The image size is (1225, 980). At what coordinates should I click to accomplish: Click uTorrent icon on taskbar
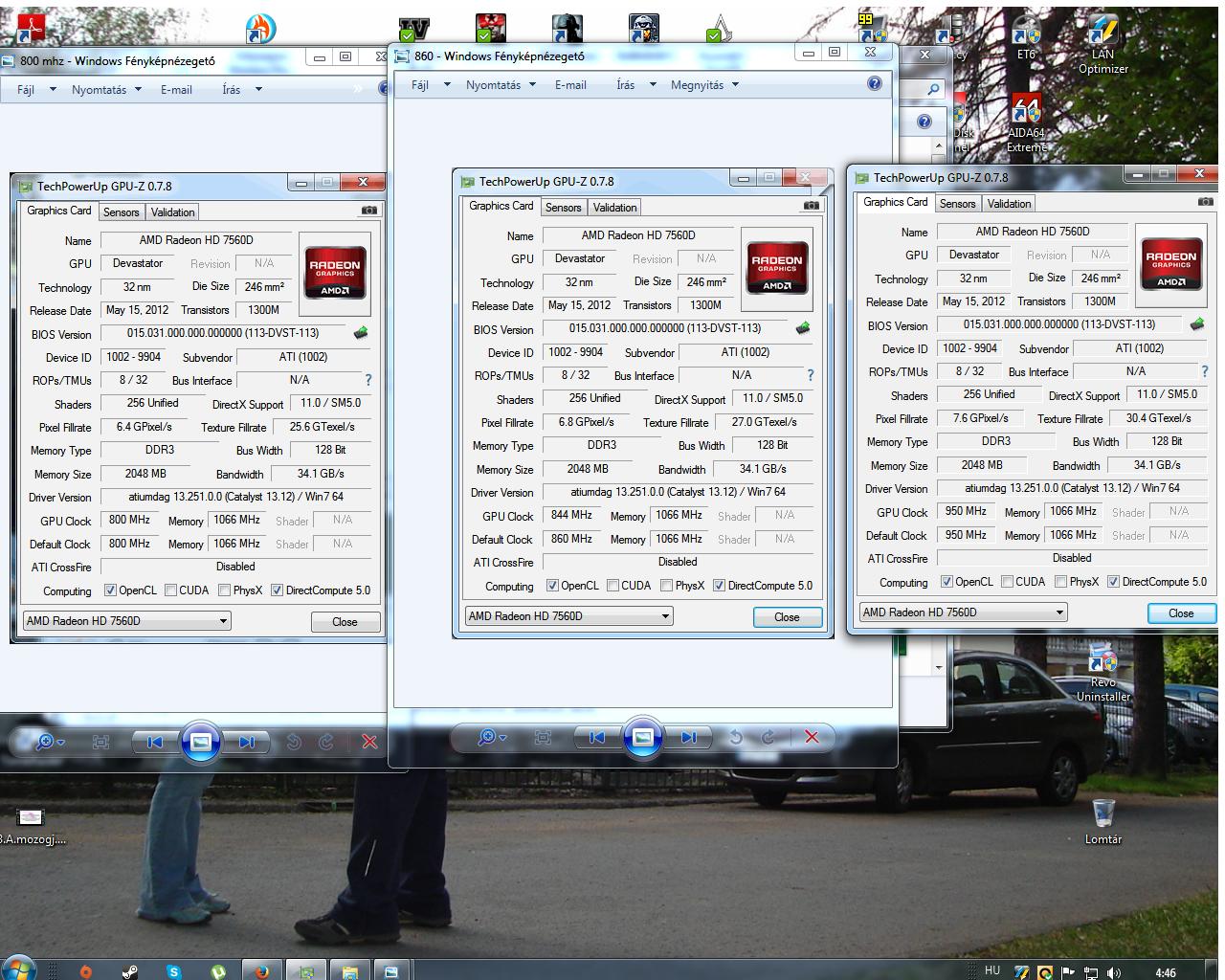[x=218, y=971]
